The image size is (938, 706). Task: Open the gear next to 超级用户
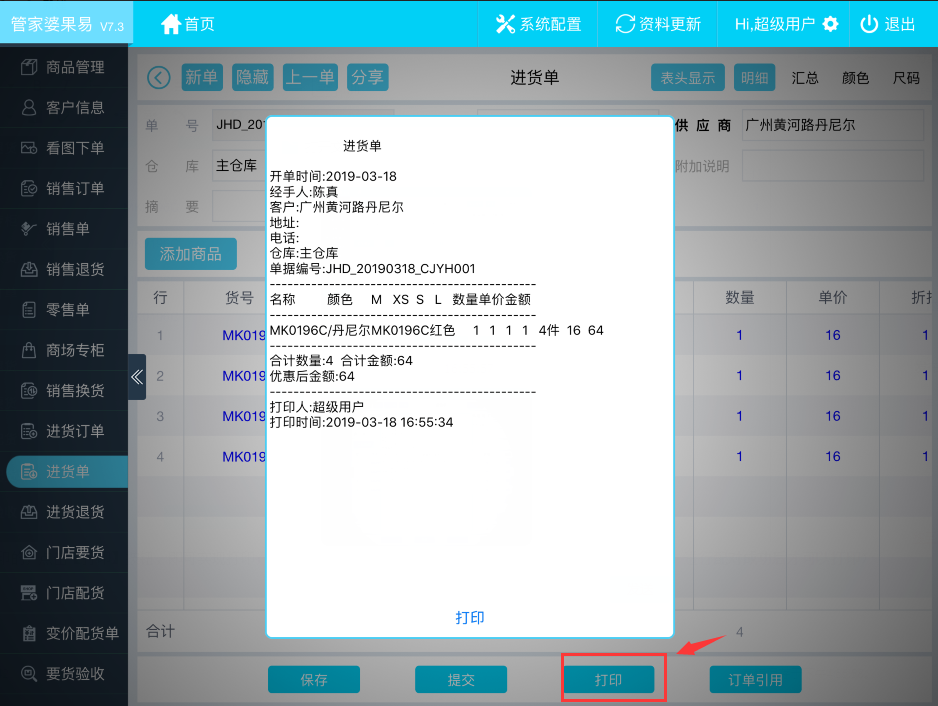point(830,24)
